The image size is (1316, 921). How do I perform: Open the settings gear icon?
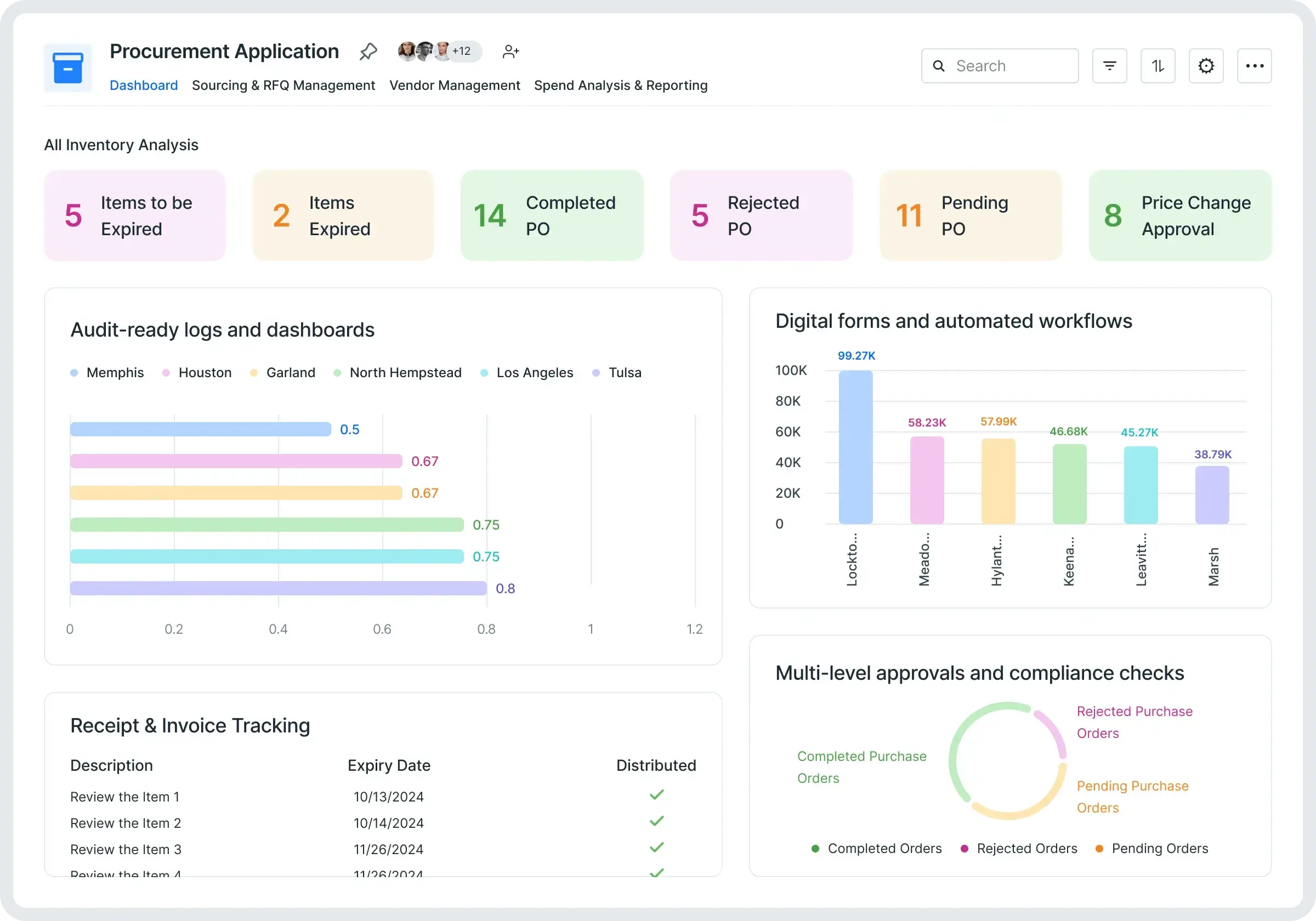(x=1205, y=66)
